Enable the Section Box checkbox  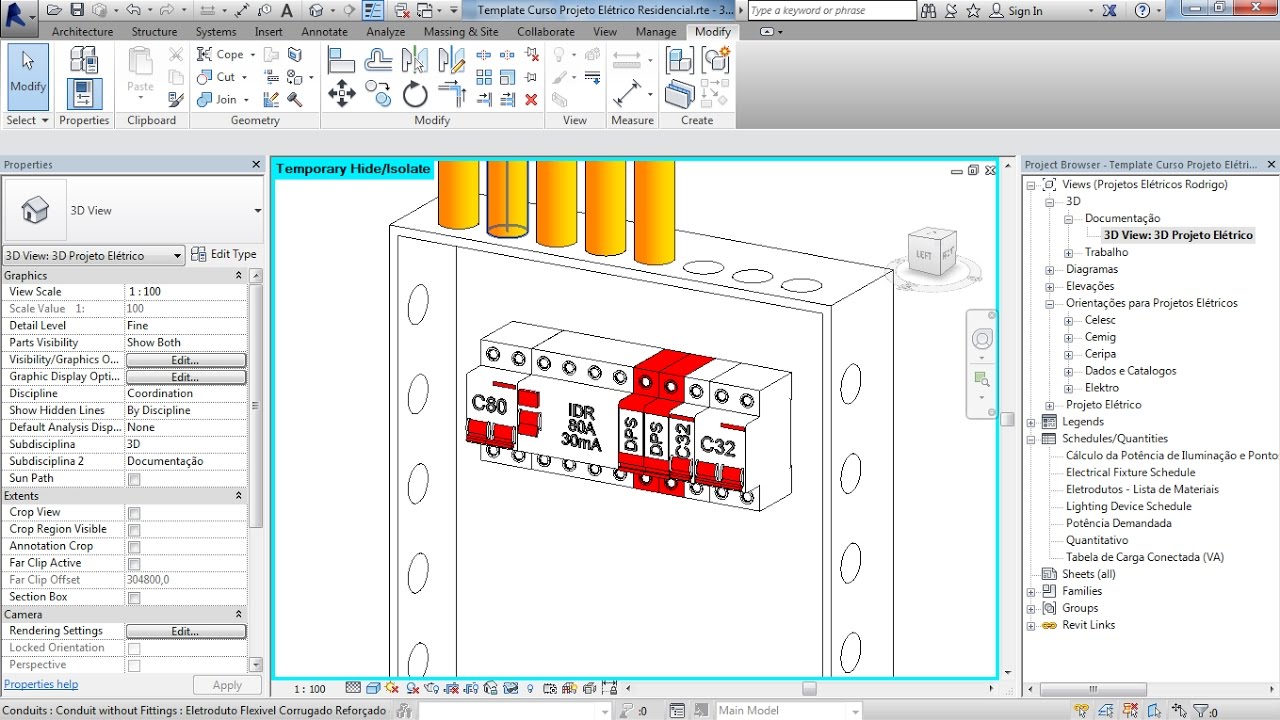point(134,598)
